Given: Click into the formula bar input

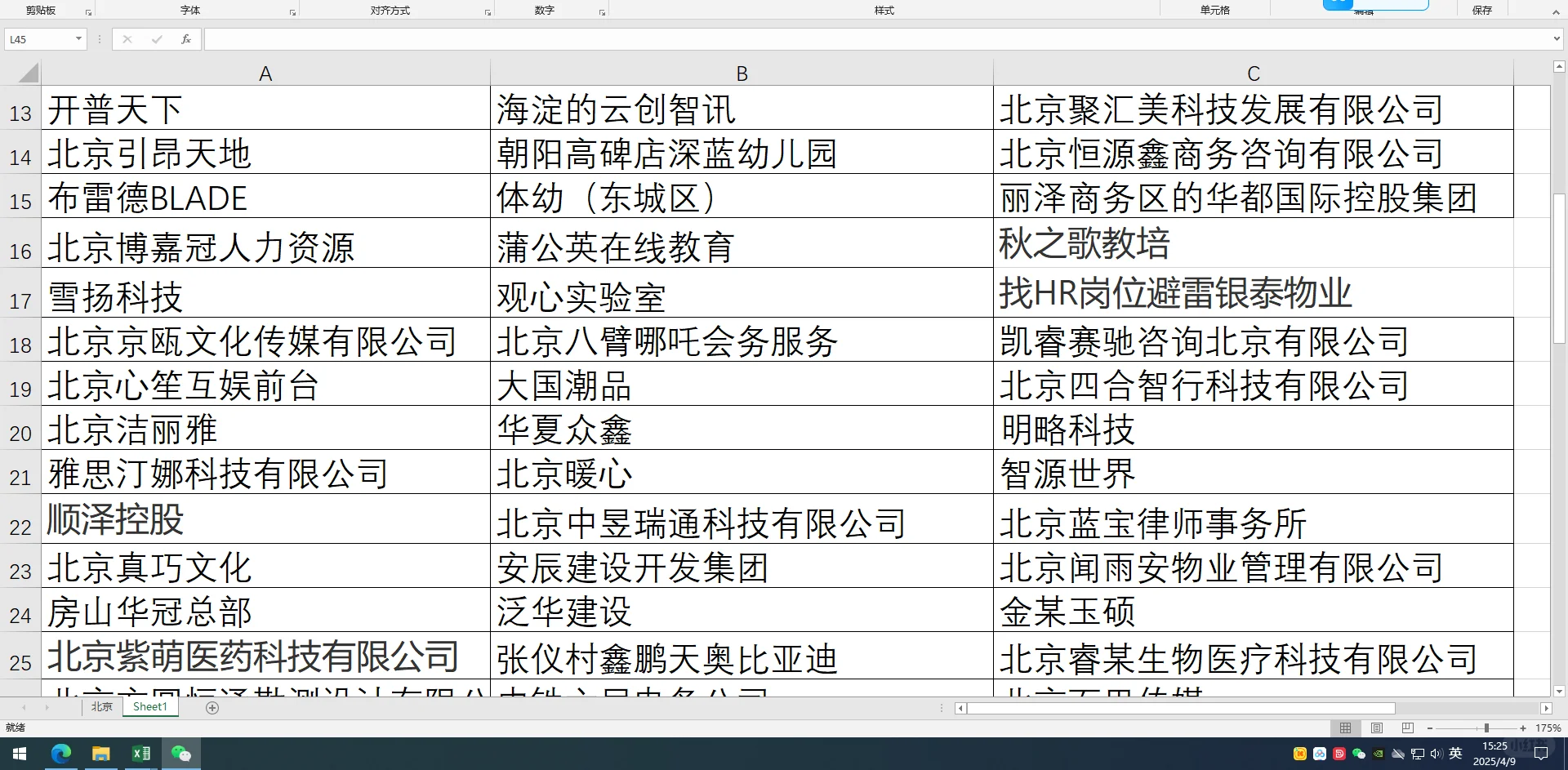Looking at the screenshot, I should tap(877, 39).
